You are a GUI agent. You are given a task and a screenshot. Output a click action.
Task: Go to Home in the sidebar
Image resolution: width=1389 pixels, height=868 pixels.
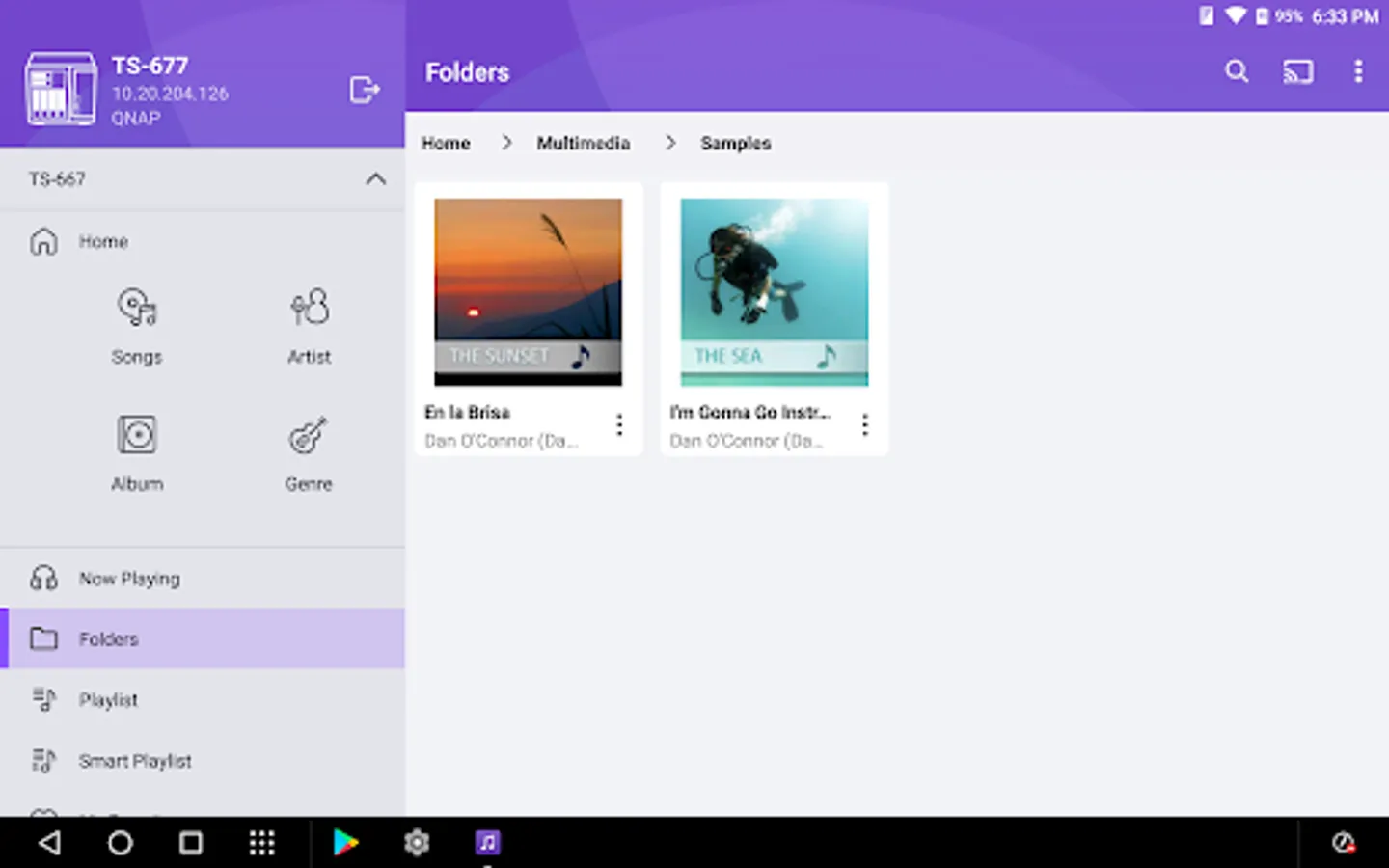click(203, 241)
